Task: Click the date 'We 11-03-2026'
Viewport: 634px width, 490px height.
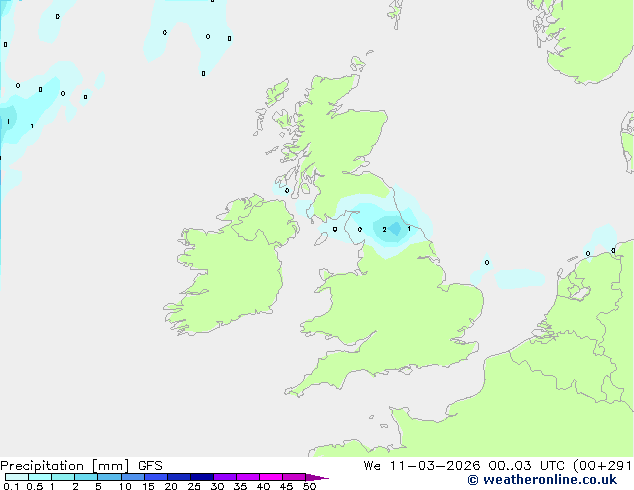Action: tap(422, 466)
